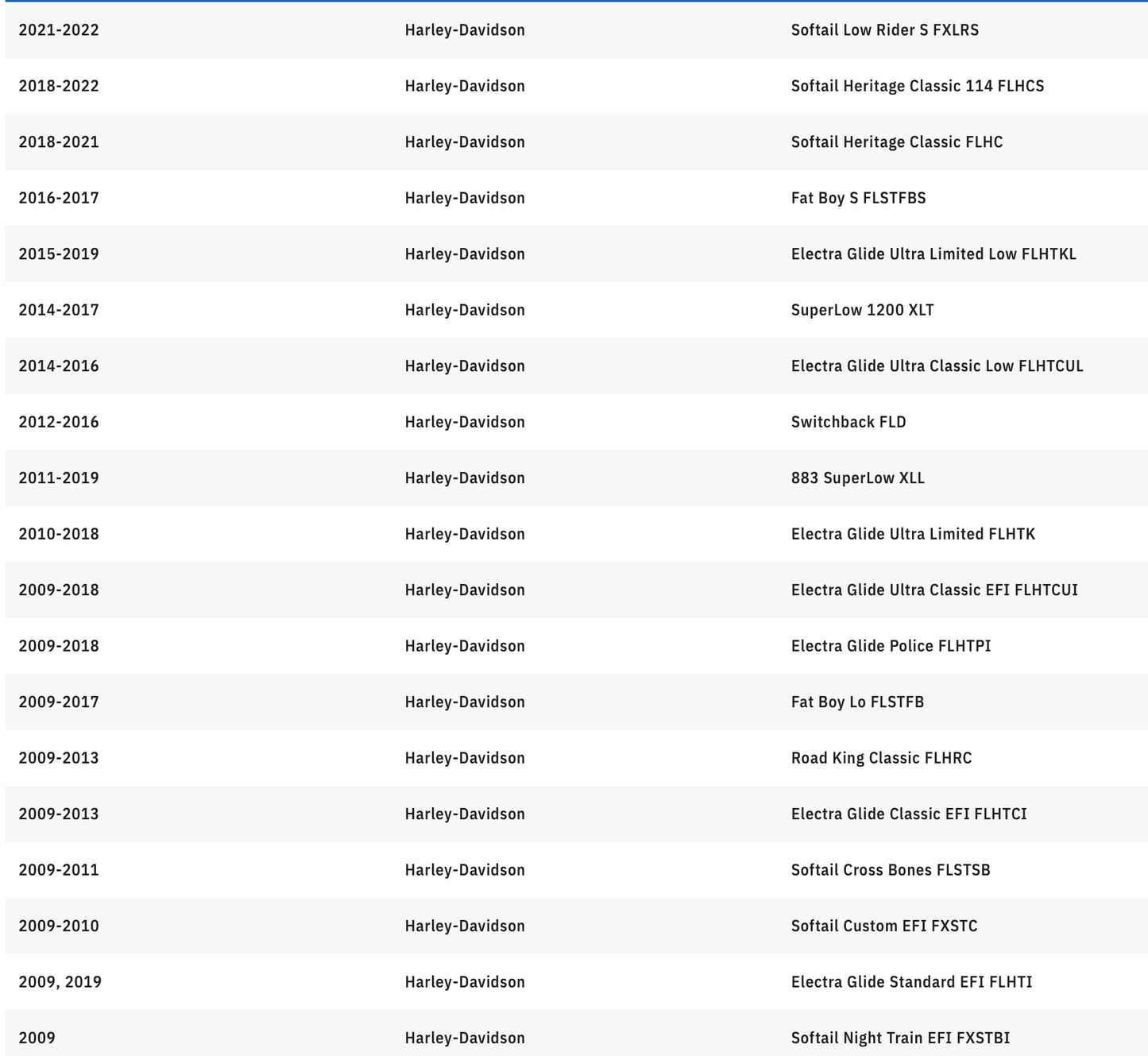Click 'Harley-Davidson' in the Softail Custom EFI row
Screen dimensions: 1148x1056
coord(465,926)
